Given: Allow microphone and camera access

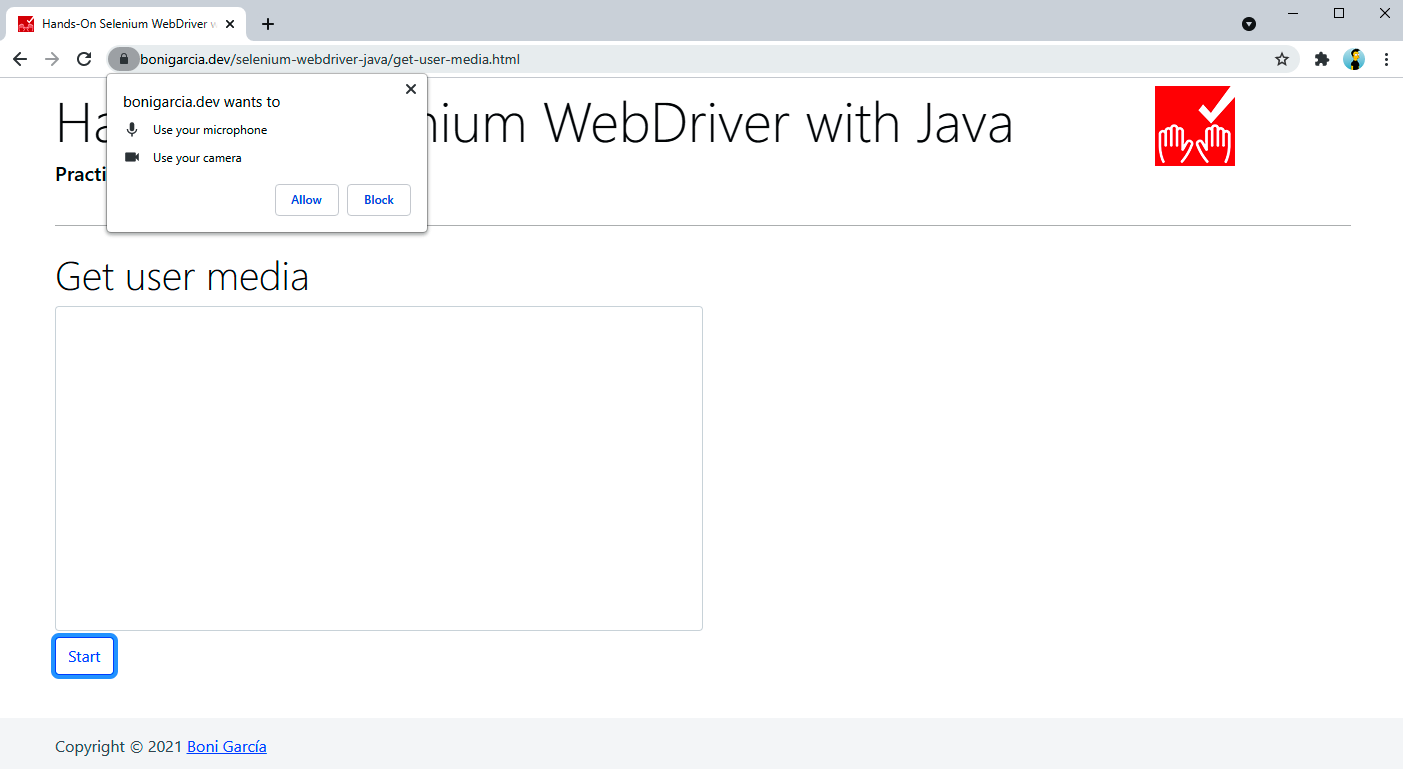Looking at the screenshot, I should (x=306, y=200).
